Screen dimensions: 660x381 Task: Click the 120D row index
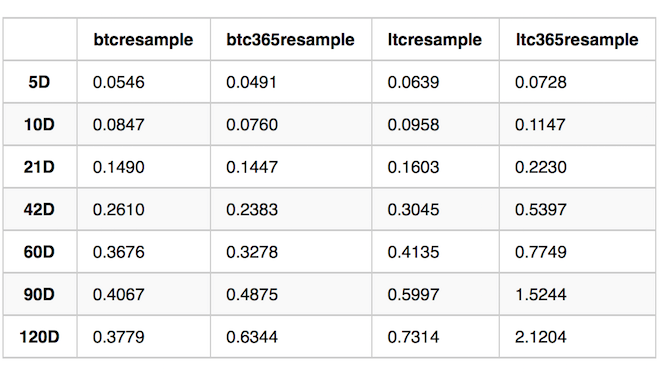(x=39, y=337)
